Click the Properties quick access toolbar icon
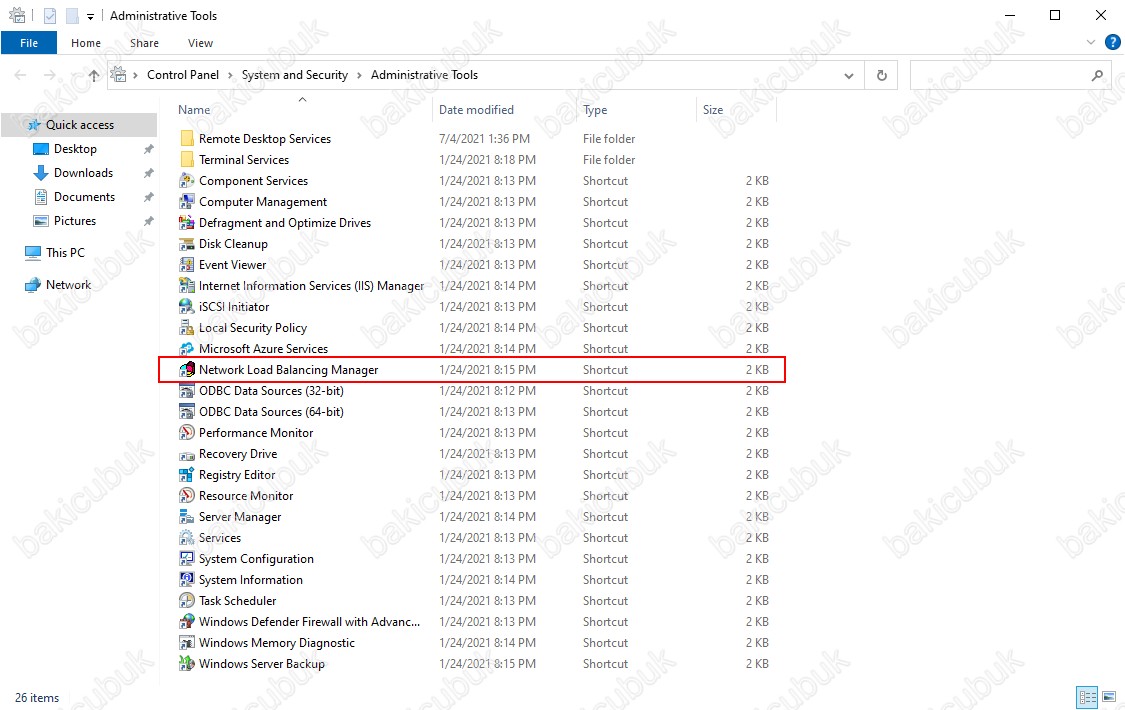1125x710 pixels. pyautogui.click(x=50, y=15)
